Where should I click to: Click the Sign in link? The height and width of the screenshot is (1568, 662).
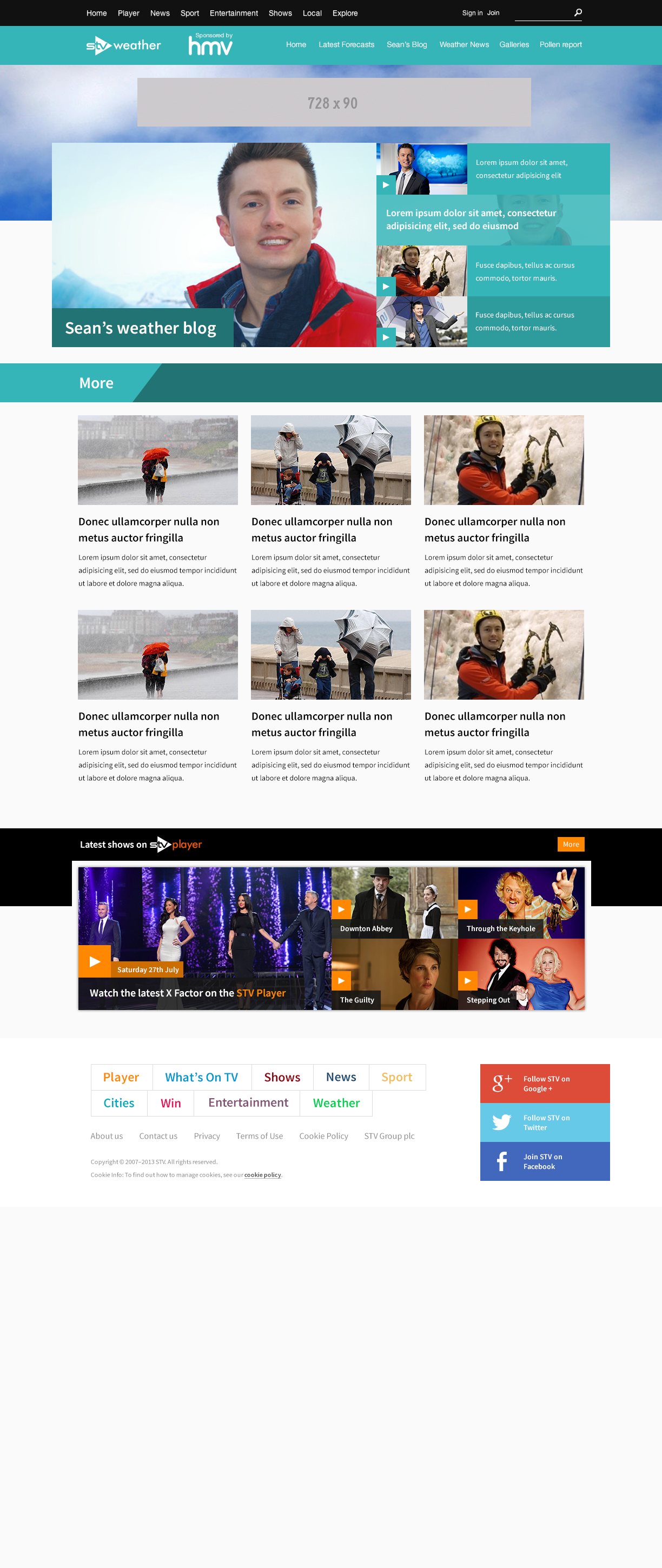pyautogui.click(x=472, y=13)
